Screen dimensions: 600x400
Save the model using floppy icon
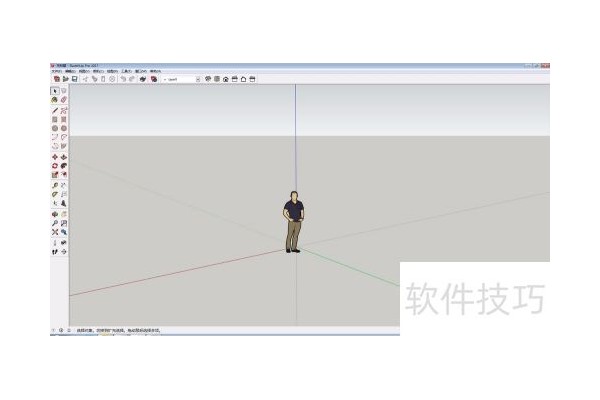75,79
